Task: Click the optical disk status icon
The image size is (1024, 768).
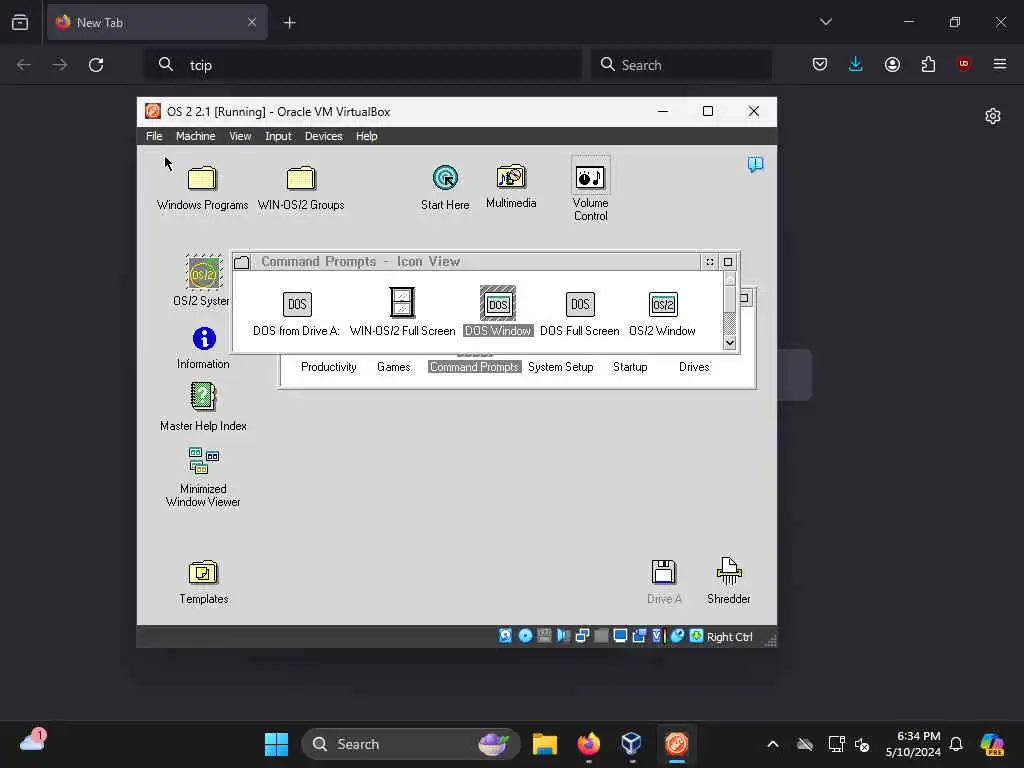Action: [x=525, y=636]
